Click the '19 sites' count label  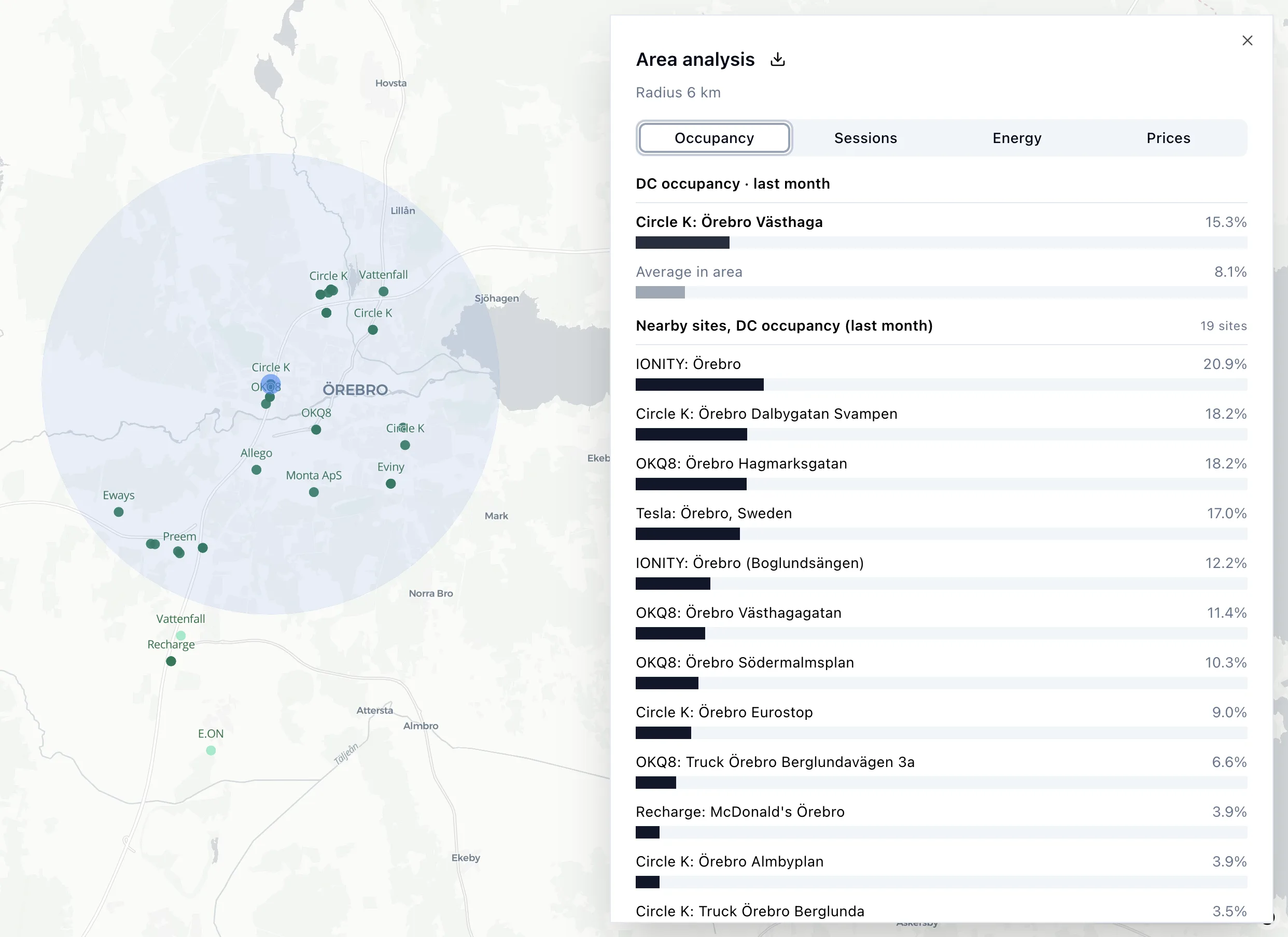point(1223,326)
